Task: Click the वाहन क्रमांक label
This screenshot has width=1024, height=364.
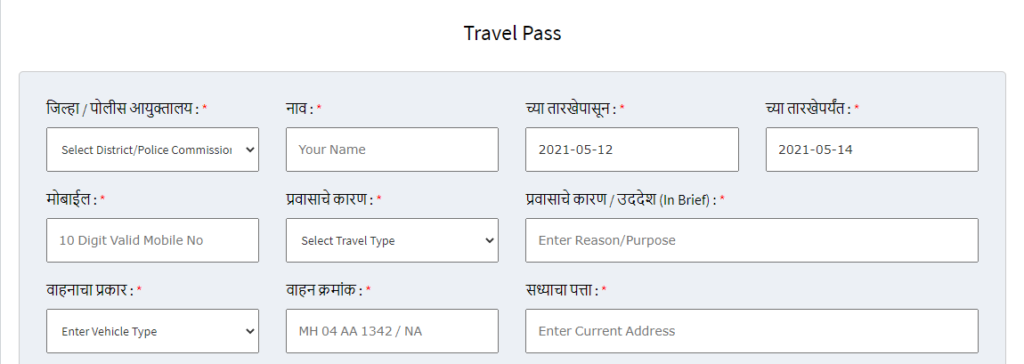Action: (x=325, y=290)
